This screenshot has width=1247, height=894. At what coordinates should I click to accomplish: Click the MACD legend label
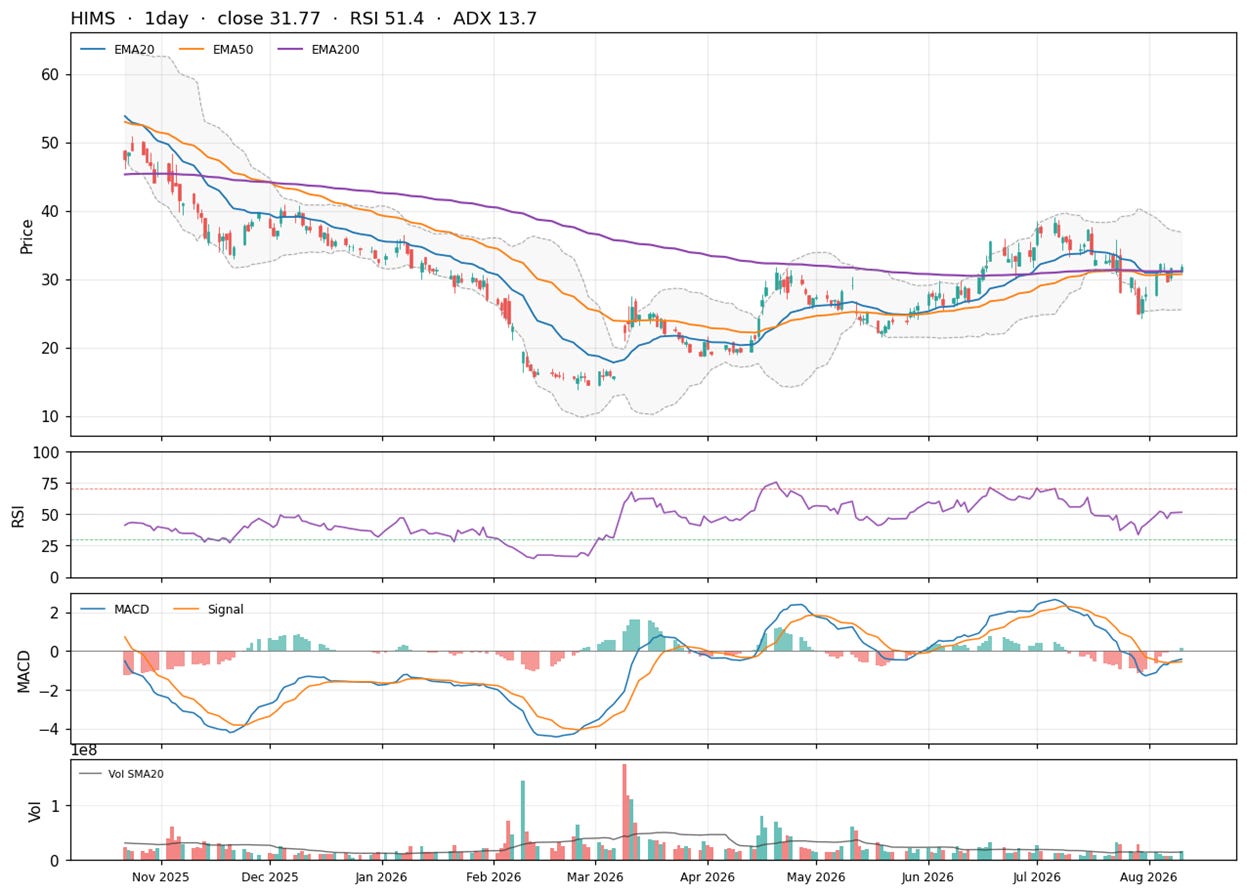coord(132,609)
